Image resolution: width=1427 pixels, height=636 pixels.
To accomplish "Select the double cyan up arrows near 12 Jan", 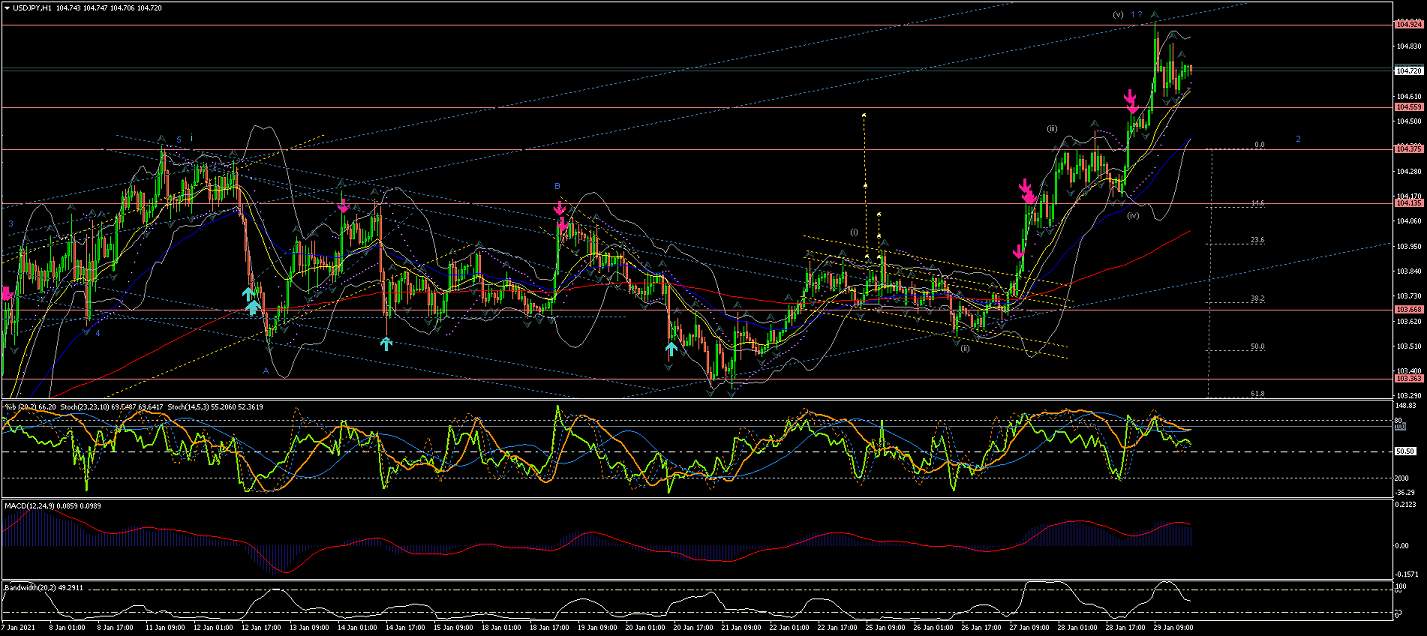I will point(252,300).
